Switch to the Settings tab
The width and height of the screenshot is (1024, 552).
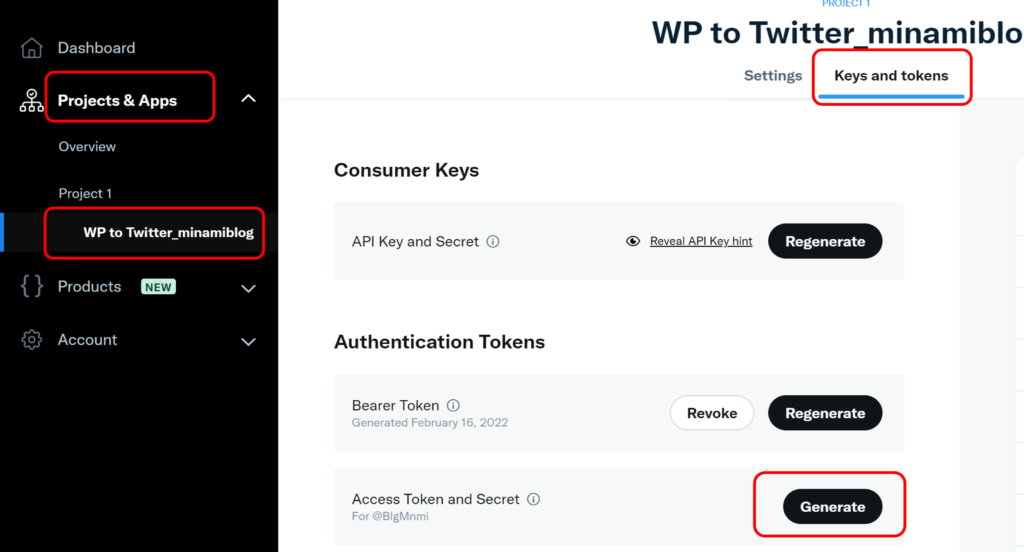(773, 76)
